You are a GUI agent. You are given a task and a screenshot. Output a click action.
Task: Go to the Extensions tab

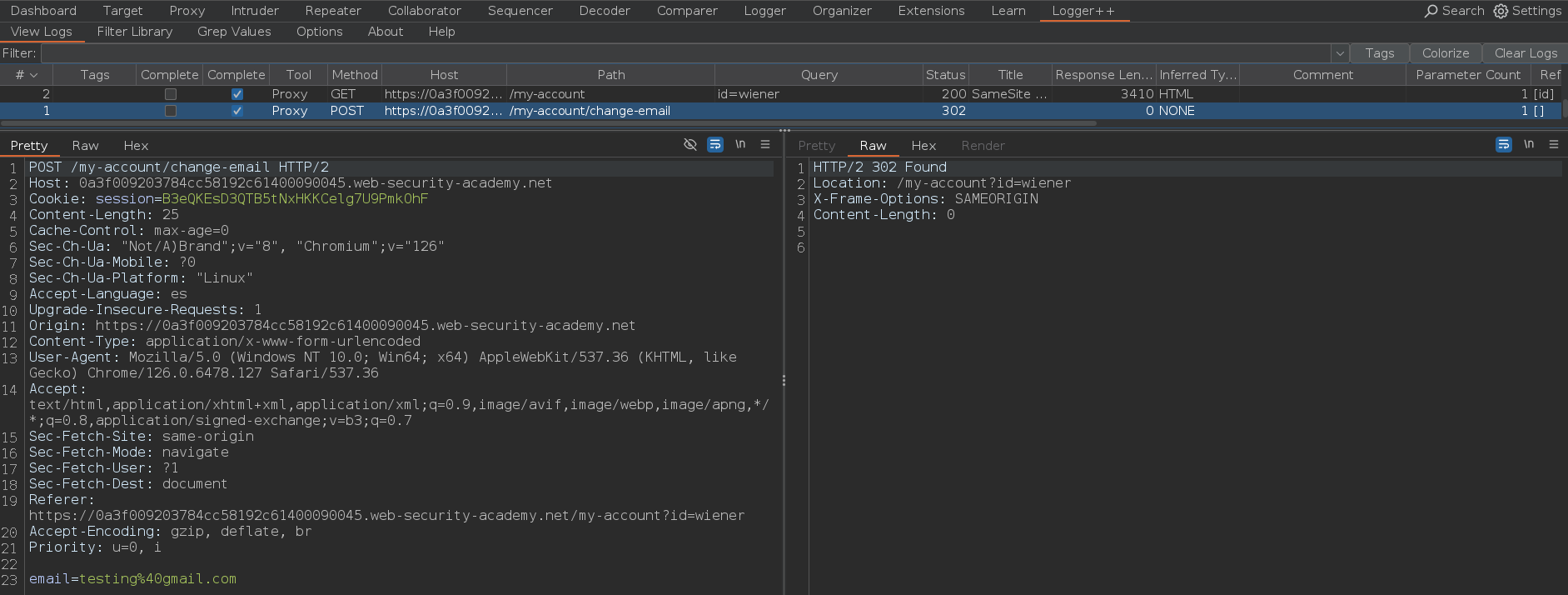tap(931, 11)
